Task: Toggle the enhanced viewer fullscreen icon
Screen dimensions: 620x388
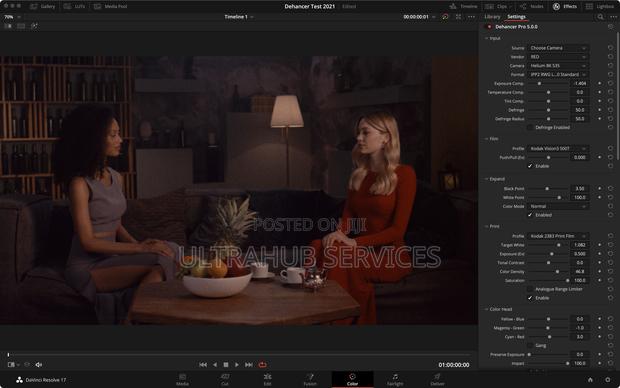Action: click(x=458, y=17)
